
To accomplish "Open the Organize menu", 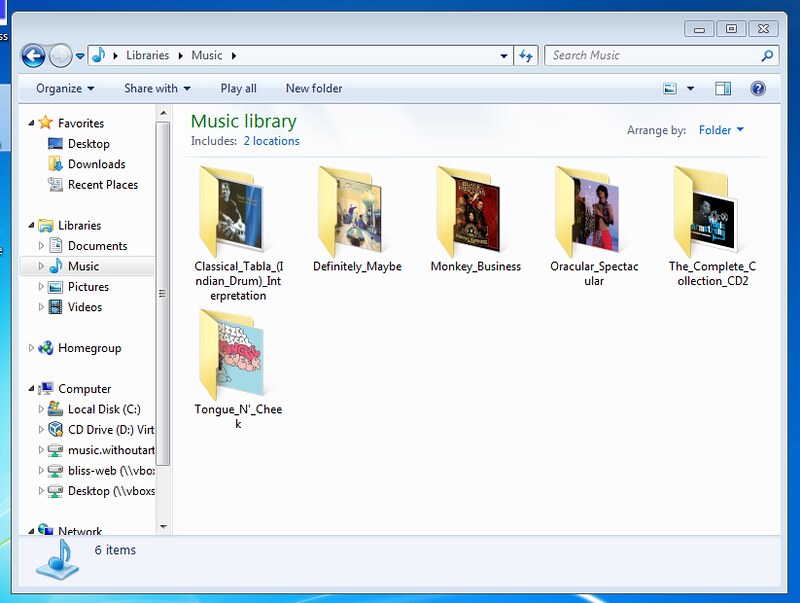I will (x=62, y=88).
